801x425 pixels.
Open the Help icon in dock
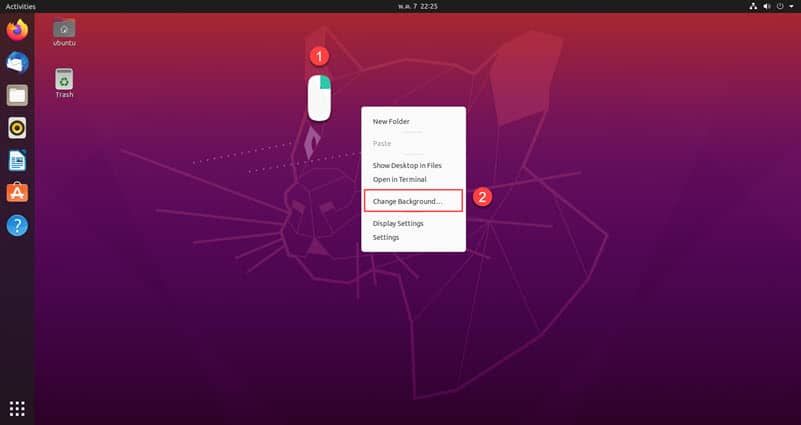point(17,225)
